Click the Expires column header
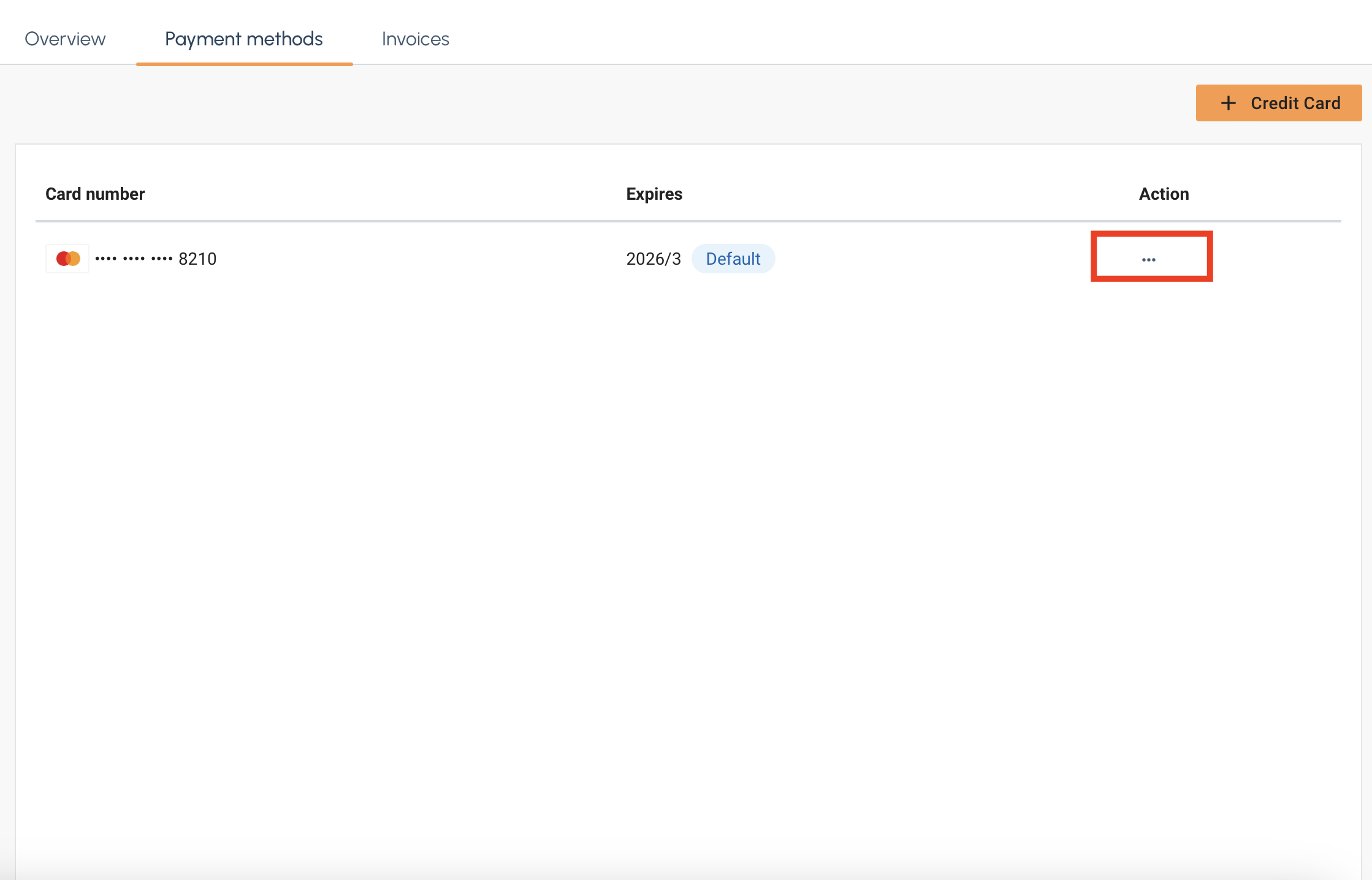 [x=654, y=194]
